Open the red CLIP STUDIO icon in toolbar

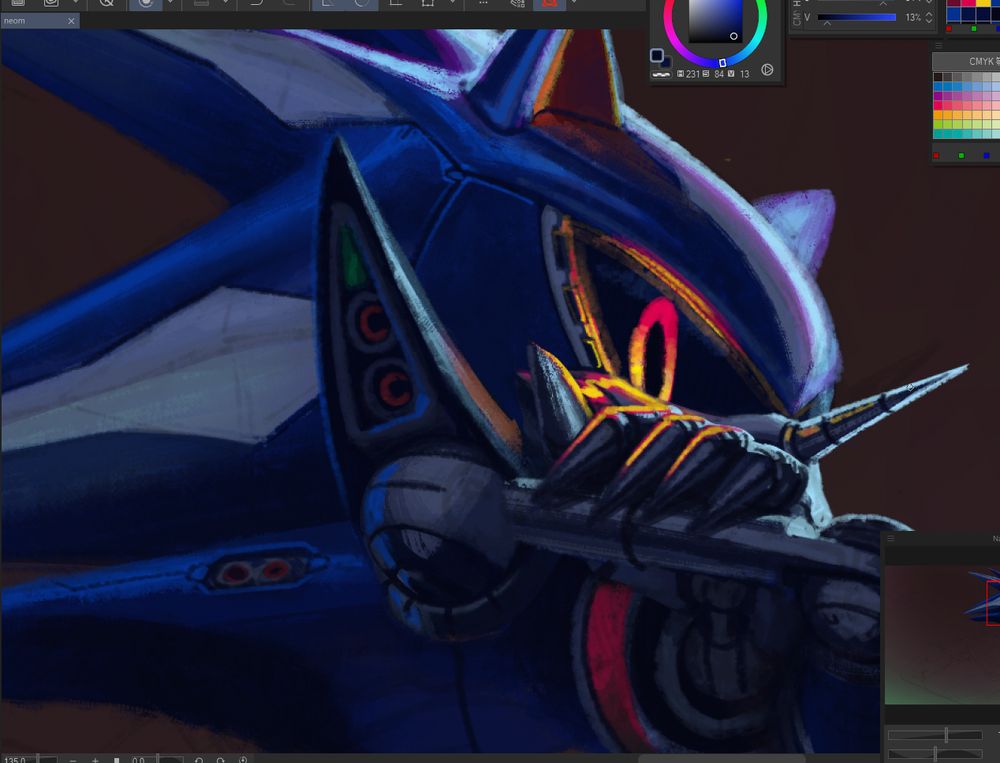click(548, 4)
